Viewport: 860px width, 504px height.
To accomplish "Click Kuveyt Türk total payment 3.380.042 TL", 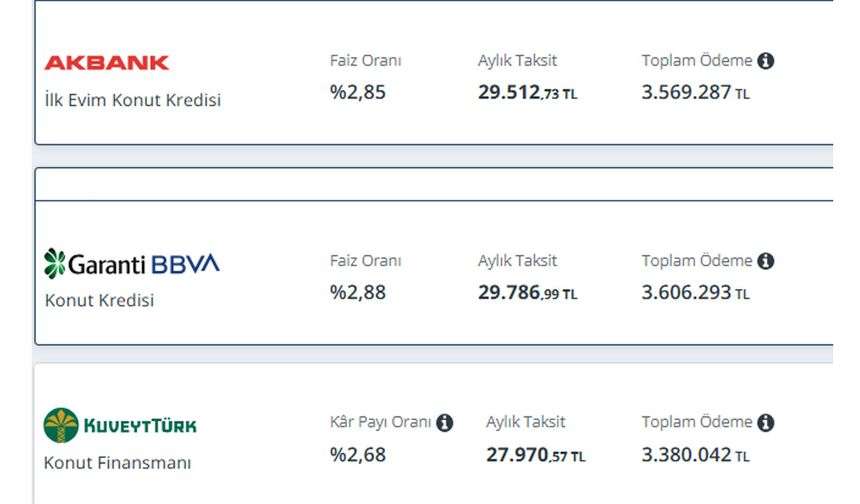I will [x=695, y=455].
